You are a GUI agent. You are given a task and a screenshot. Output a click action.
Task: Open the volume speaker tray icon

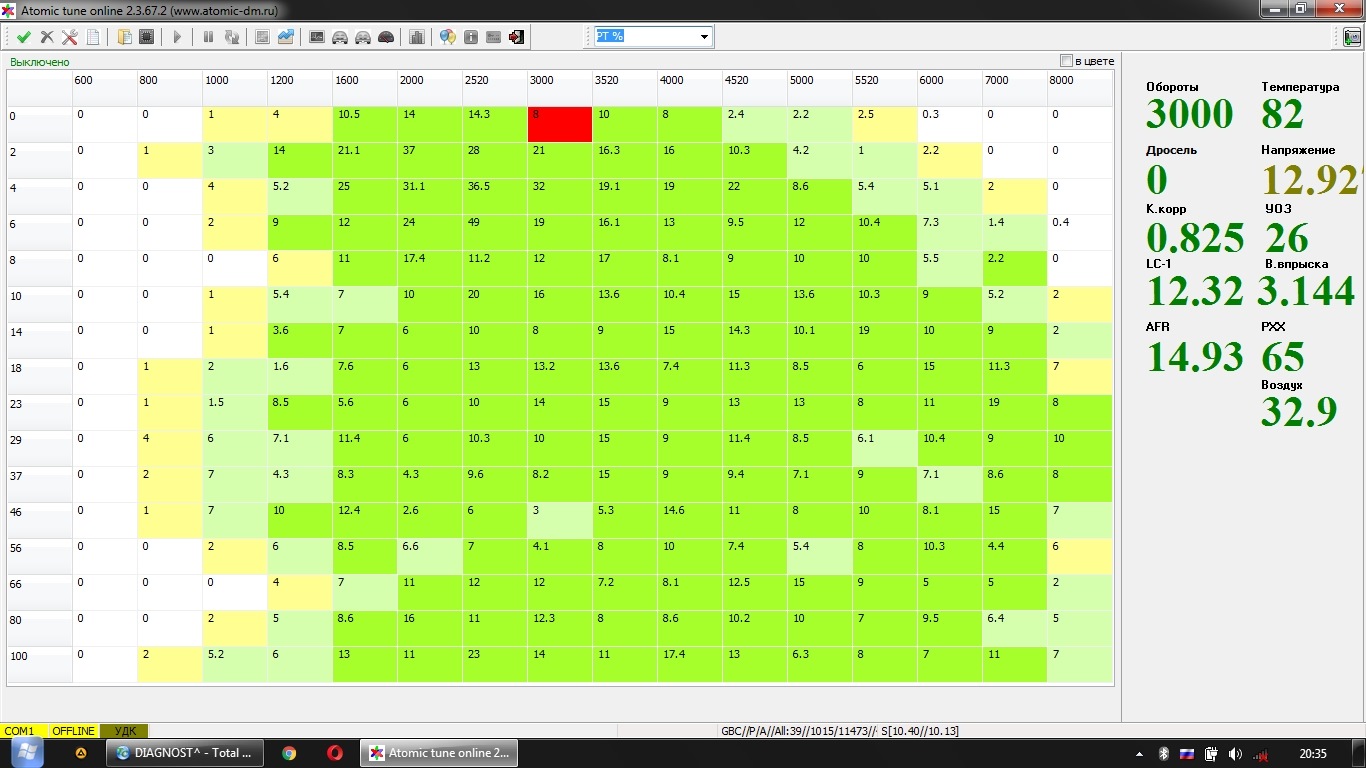(1235, 754)
